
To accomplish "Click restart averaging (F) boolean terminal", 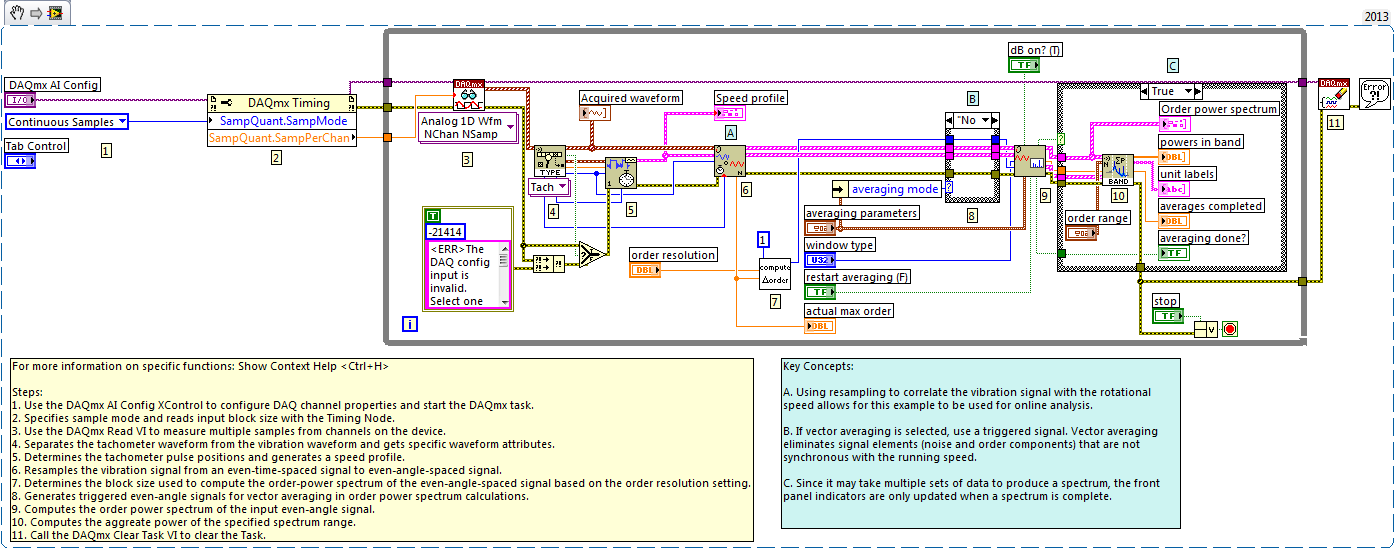I will click(x=820, y=292).
